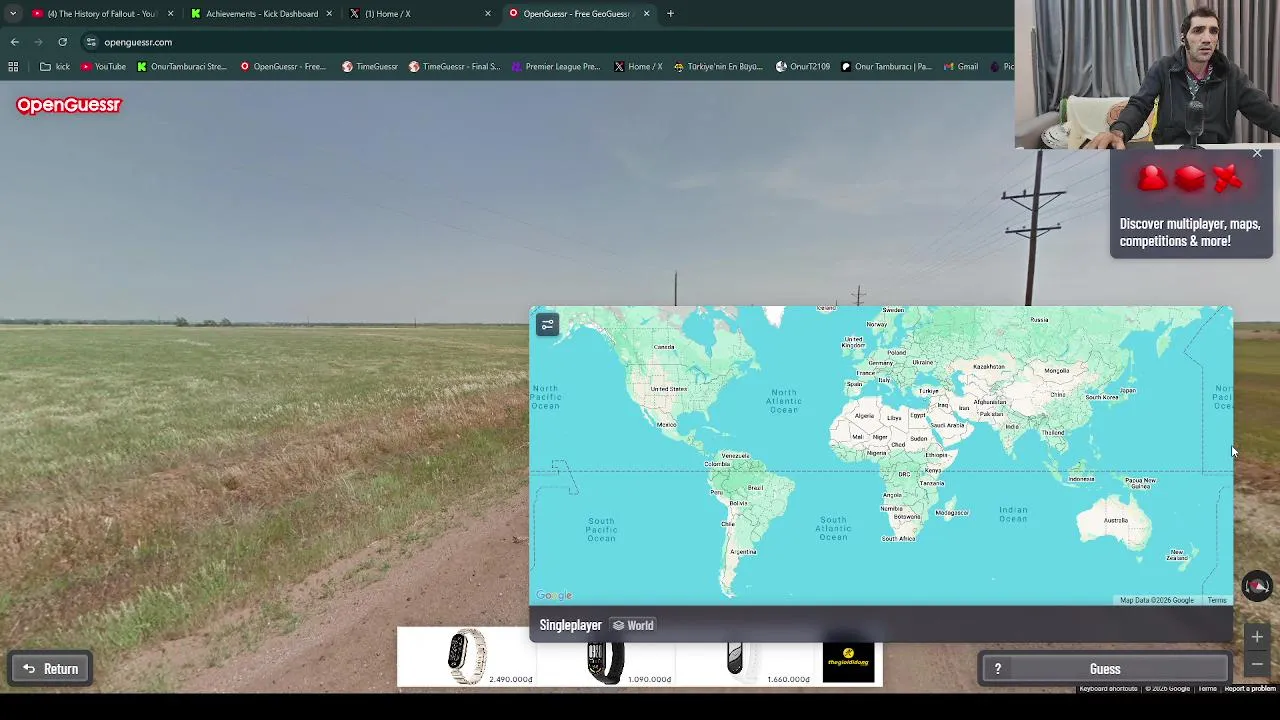This screenshot has width=1280, height=720.
Task: Click the Google logo on the map
Action: click(554, 595)
